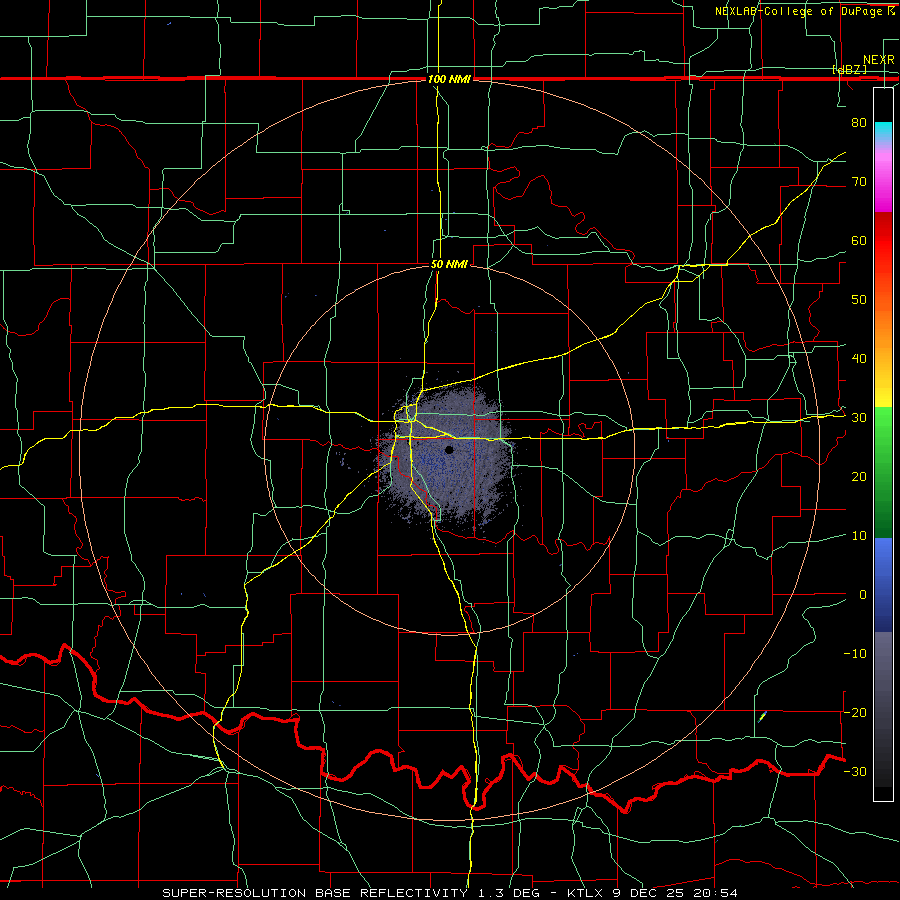Pick the green segment of color bar
Viewport: 900px width, 900px height.
click(x=883, y=472)
